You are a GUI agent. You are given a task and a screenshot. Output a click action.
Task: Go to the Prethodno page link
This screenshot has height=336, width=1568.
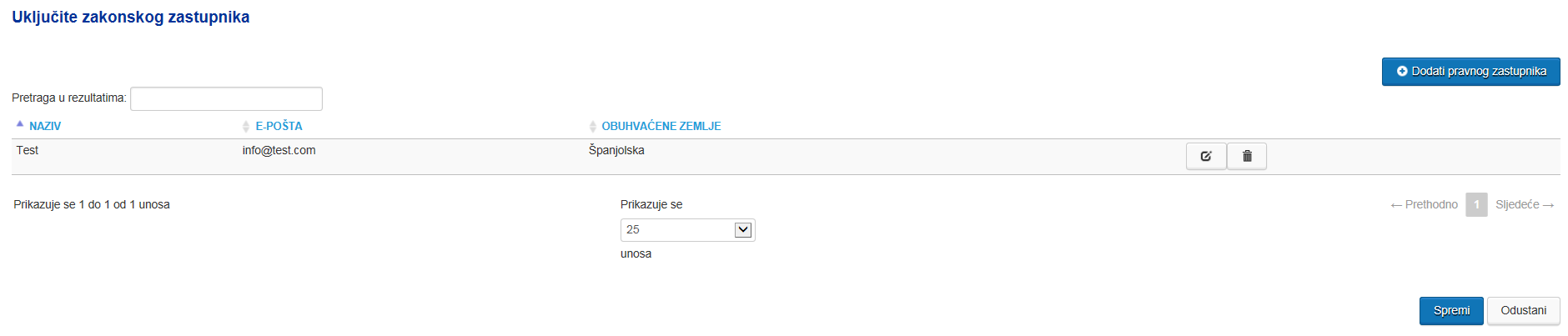[x=1425, y=205]
